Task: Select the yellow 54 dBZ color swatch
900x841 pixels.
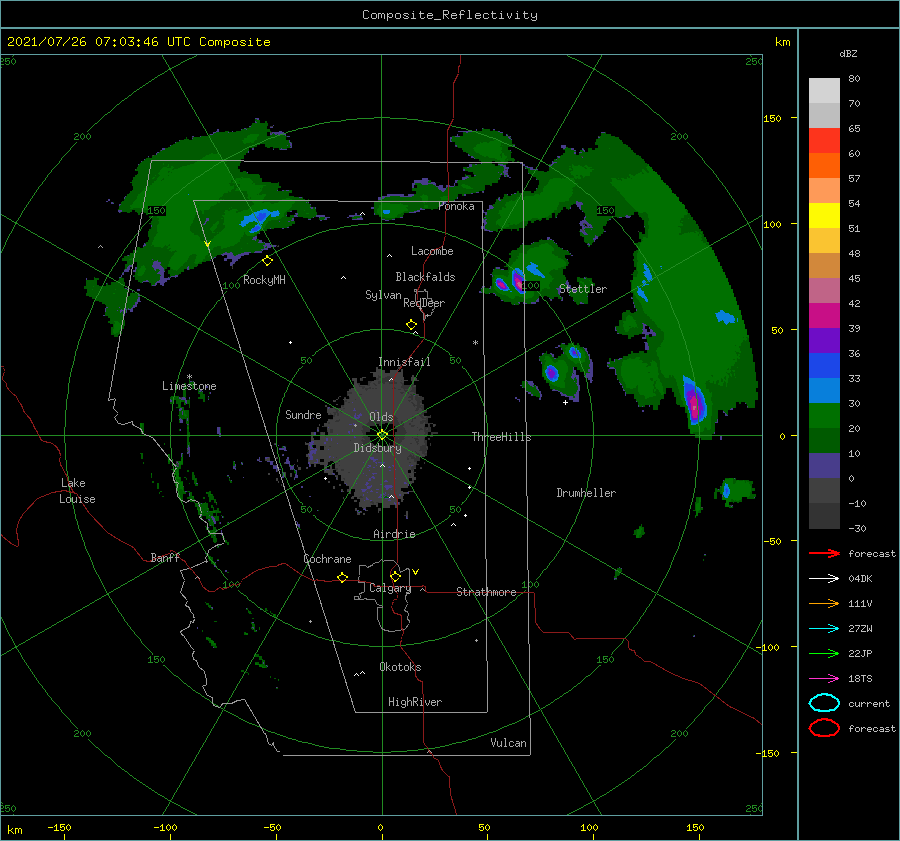Action: 824,216
